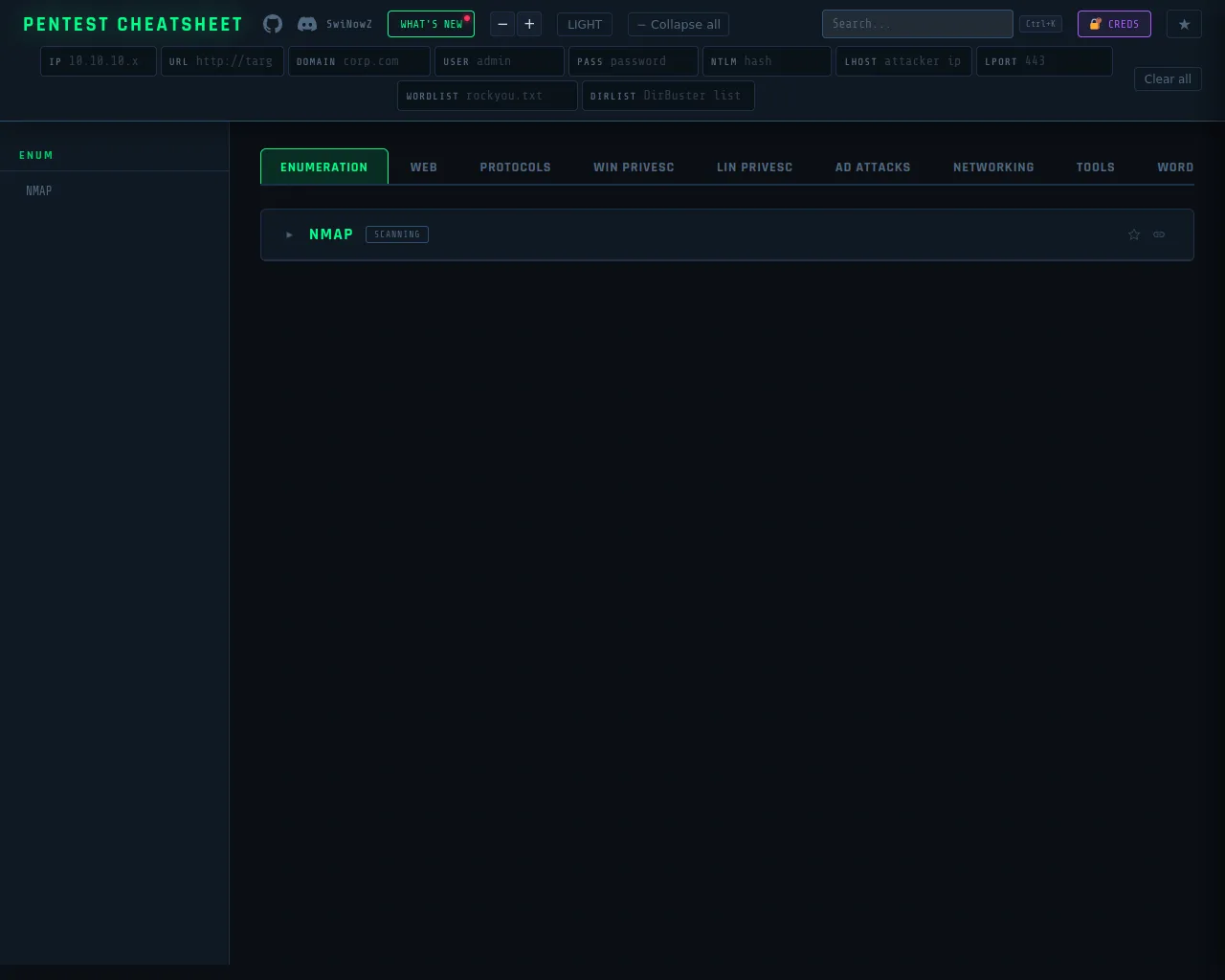This screenshot has height=980, width=1225.
Task: Click the Discord icon
Action: point(307,24)
